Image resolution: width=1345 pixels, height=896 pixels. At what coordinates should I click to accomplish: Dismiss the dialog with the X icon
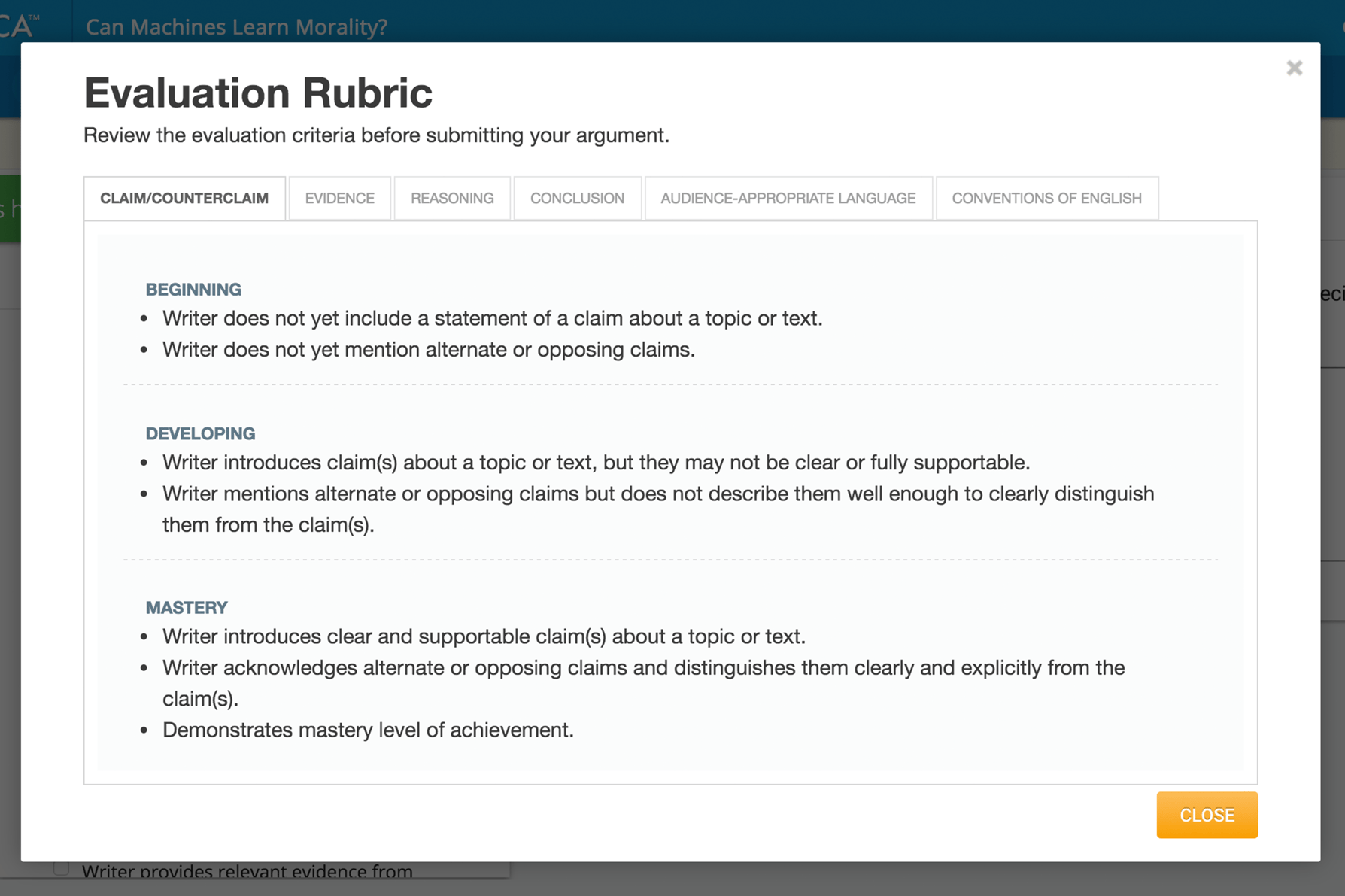click(x=1294, y=68)
